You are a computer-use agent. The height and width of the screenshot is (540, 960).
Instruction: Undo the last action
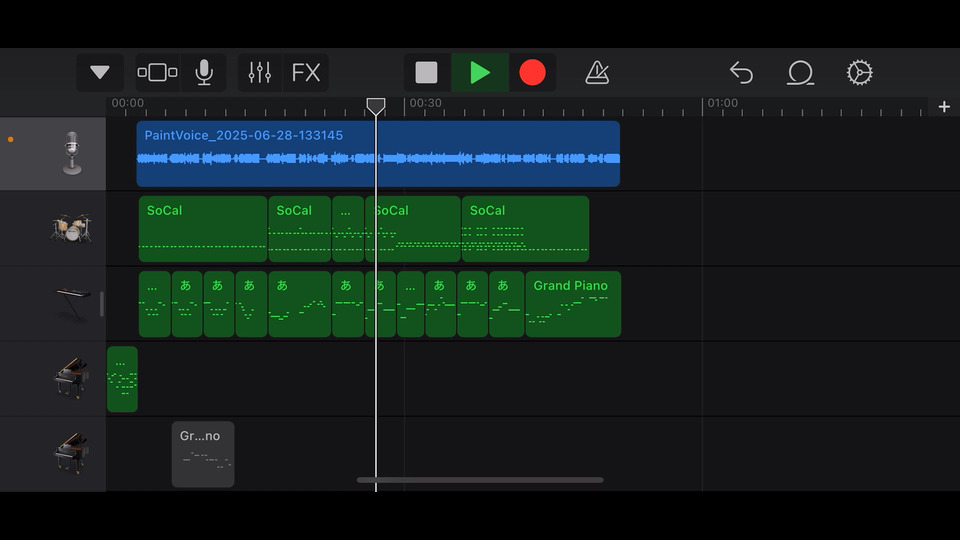click(741, 73)
